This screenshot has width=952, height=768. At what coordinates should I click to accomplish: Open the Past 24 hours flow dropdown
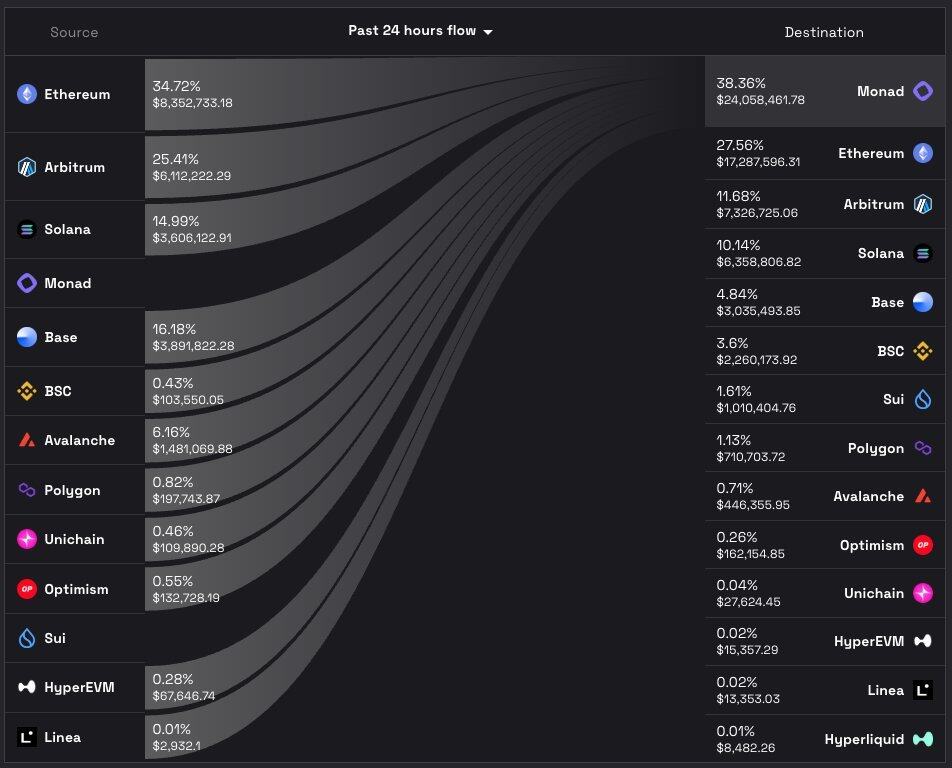click(x=420, y=31)
